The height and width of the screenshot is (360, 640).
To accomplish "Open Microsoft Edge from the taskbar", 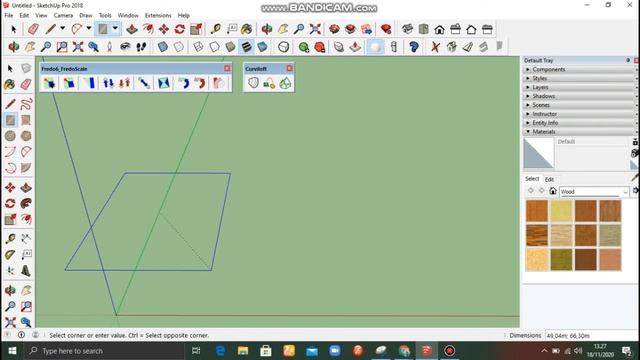I will point(220,351).
